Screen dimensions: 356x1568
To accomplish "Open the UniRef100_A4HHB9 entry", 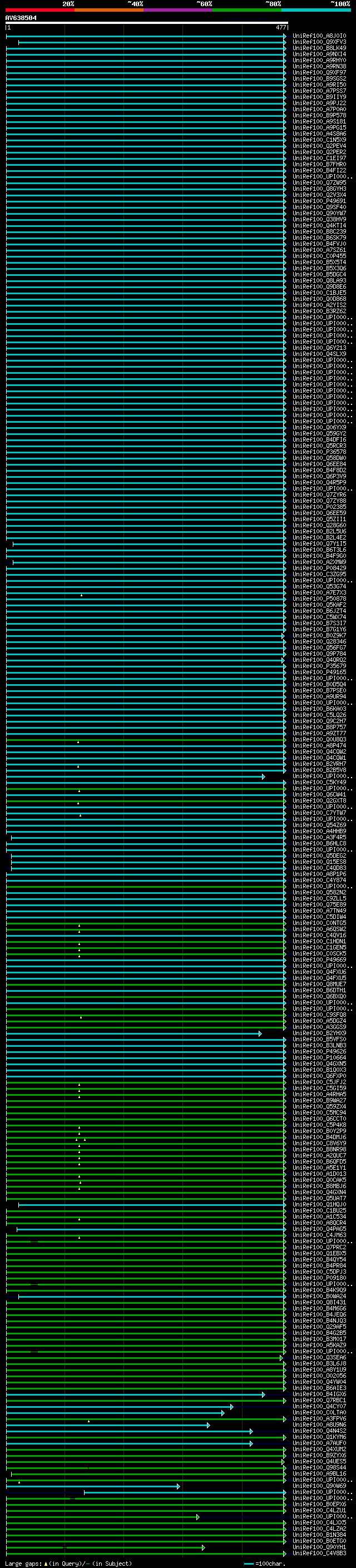I will pyautogui.click(x=319, y=831).
